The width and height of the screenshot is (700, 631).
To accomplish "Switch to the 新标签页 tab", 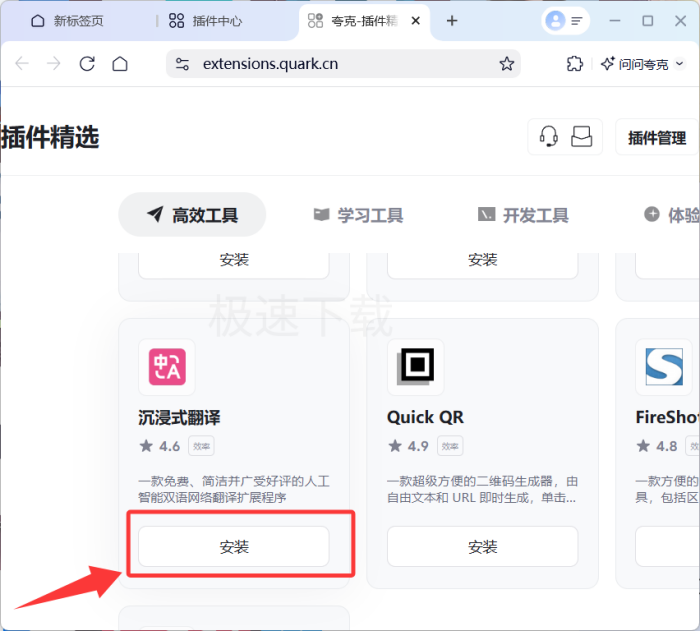I will coord(78,21).
